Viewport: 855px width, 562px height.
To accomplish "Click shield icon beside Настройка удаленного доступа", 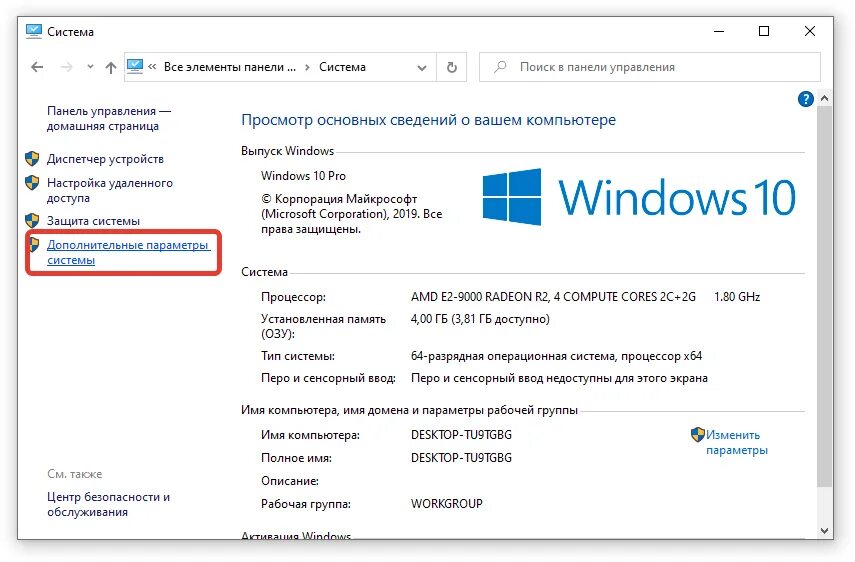I will (x=32, y=183).
